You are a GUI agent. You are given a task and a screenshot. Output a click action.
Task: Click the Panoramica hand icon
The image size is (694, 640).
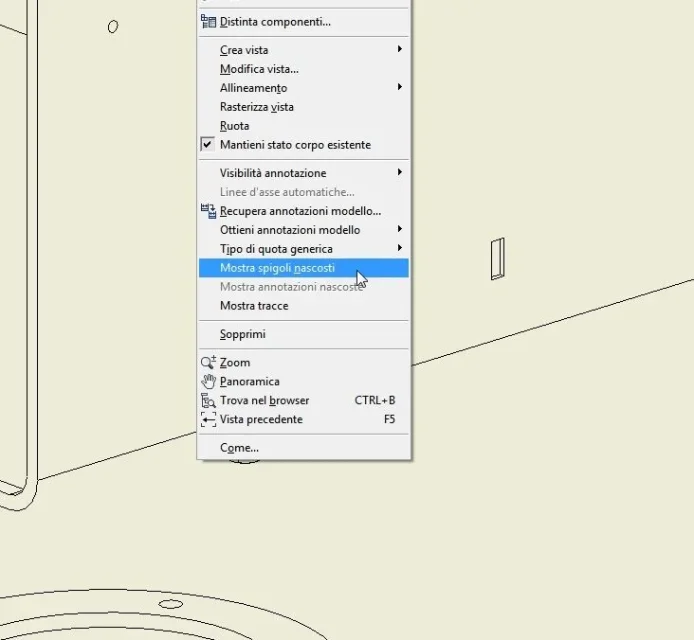click(208, 381)
